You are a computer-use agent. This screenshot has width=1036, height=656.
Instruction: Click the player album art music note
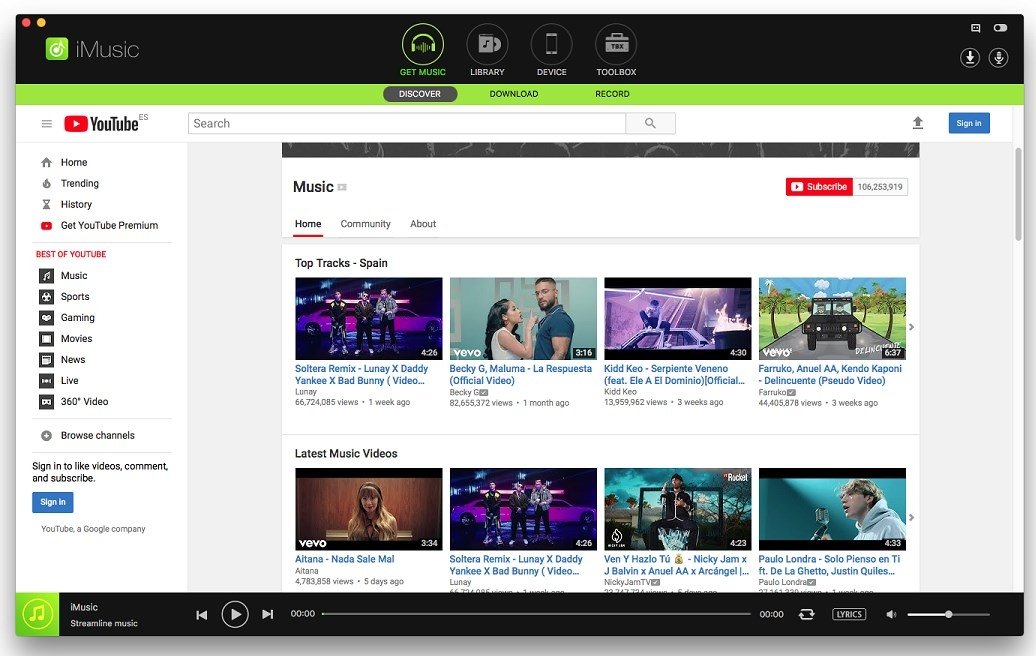coord(38,614)
